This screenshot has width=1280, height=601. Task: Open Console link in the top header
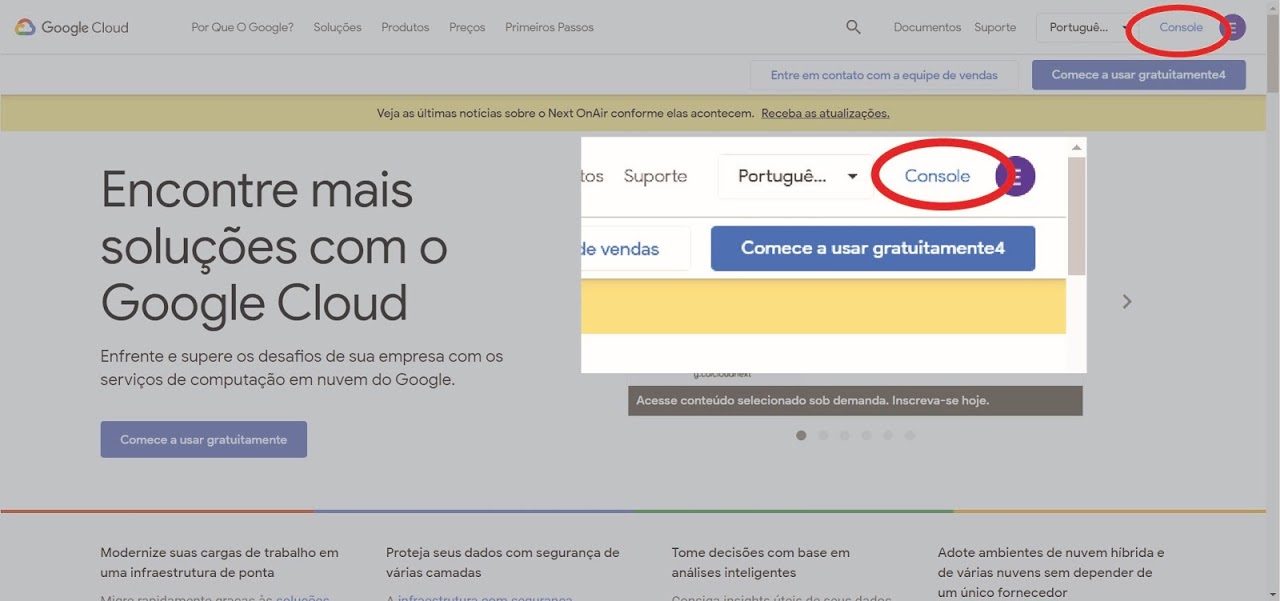pos(1180,28)
